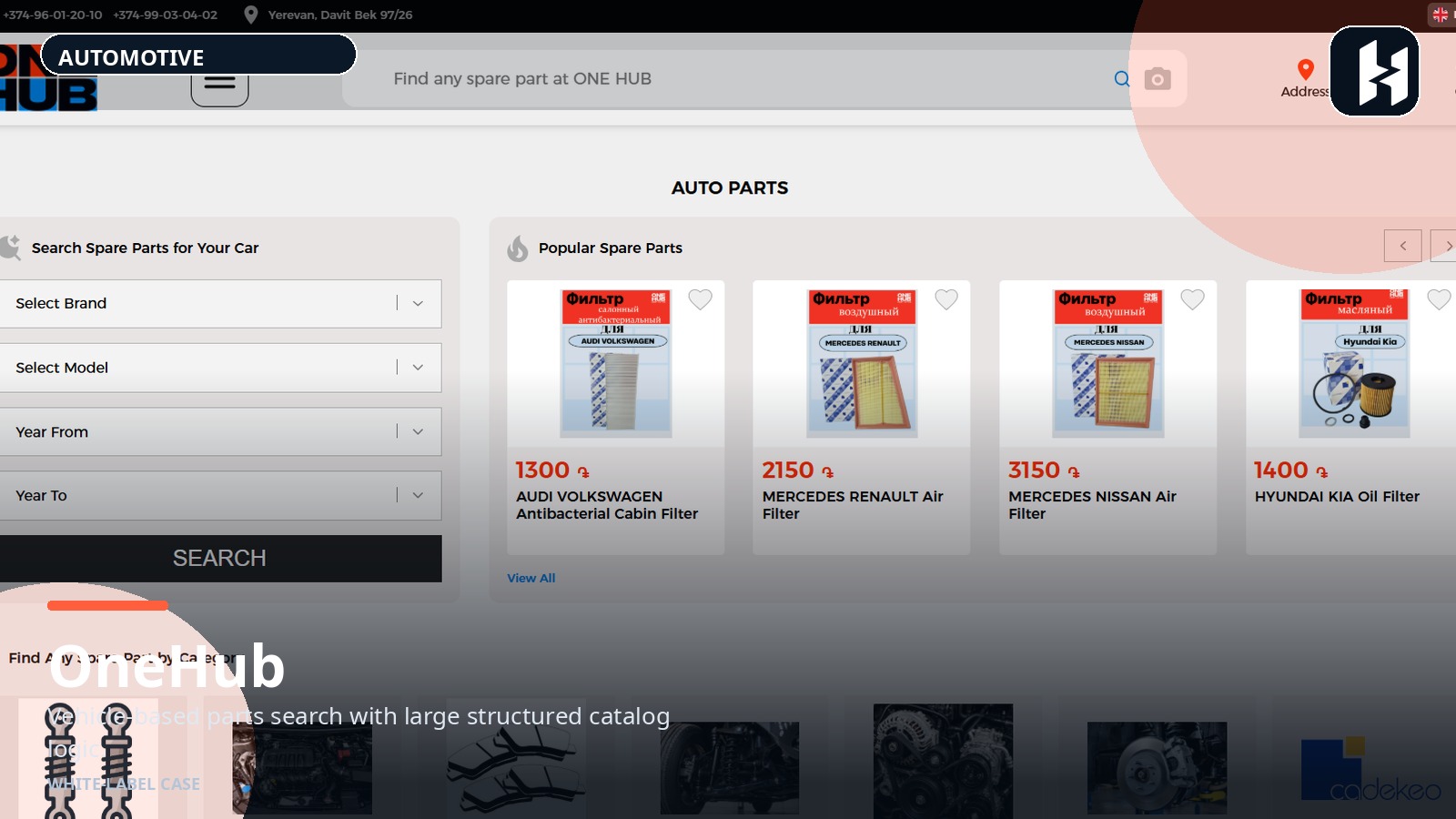
Task: Open the hamburger menu button
Action: (219, 85)
